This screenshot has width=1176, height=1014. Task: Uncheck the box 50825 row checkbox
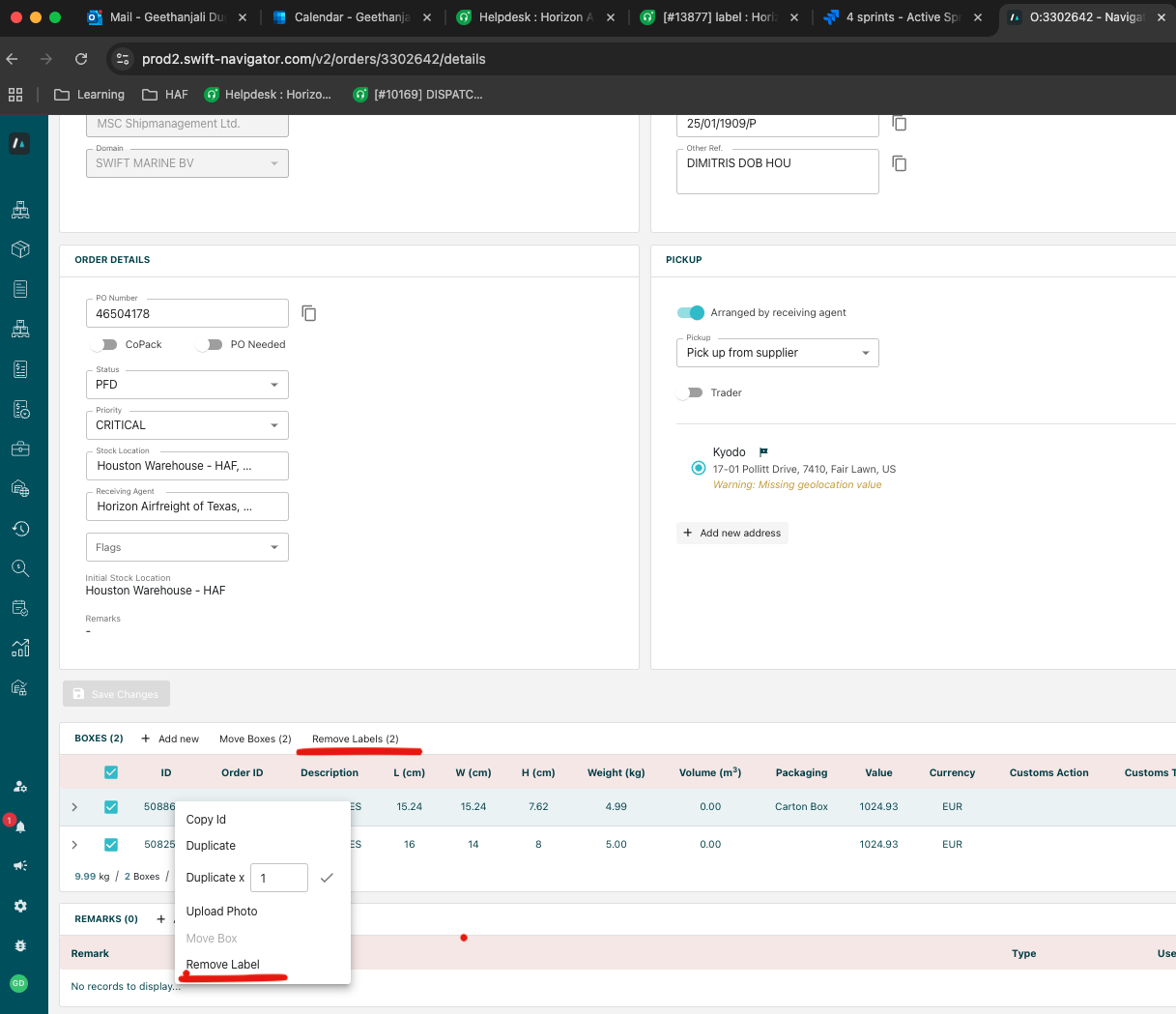(x=111, y=844)
